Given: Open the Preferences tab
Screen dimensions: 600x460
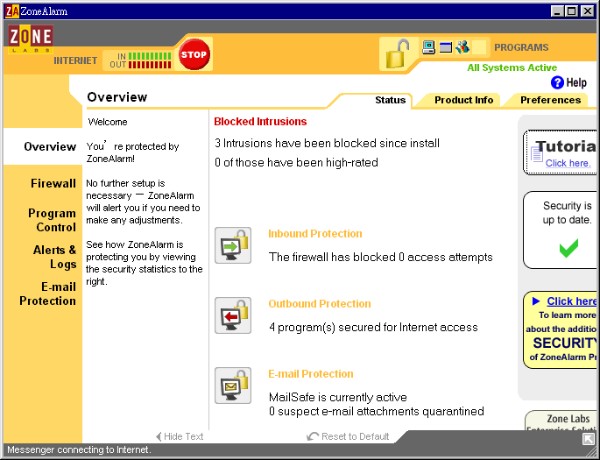Looking at the screenshot, I should point(550,100).
